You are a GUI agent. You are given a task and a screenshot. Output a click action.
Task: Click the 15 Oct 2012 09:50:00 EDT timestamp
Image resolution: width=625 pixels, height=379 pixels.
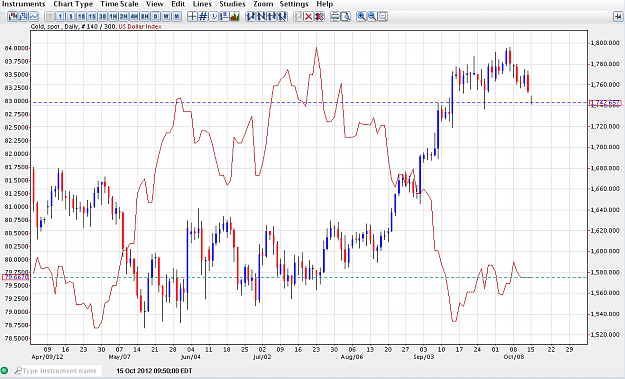[154, 371]
